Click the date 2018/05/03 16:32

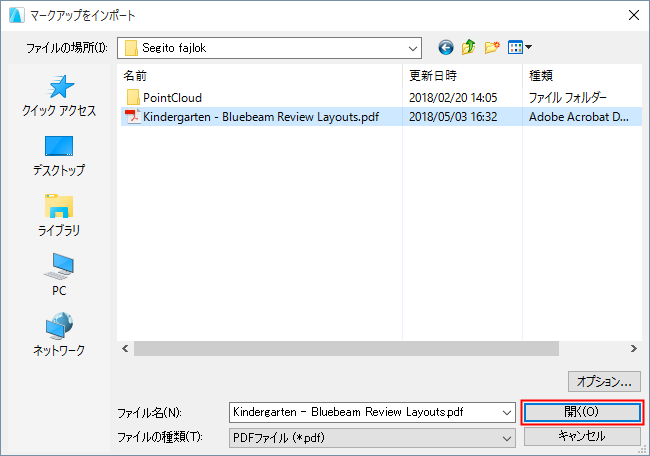pos(453,117)
